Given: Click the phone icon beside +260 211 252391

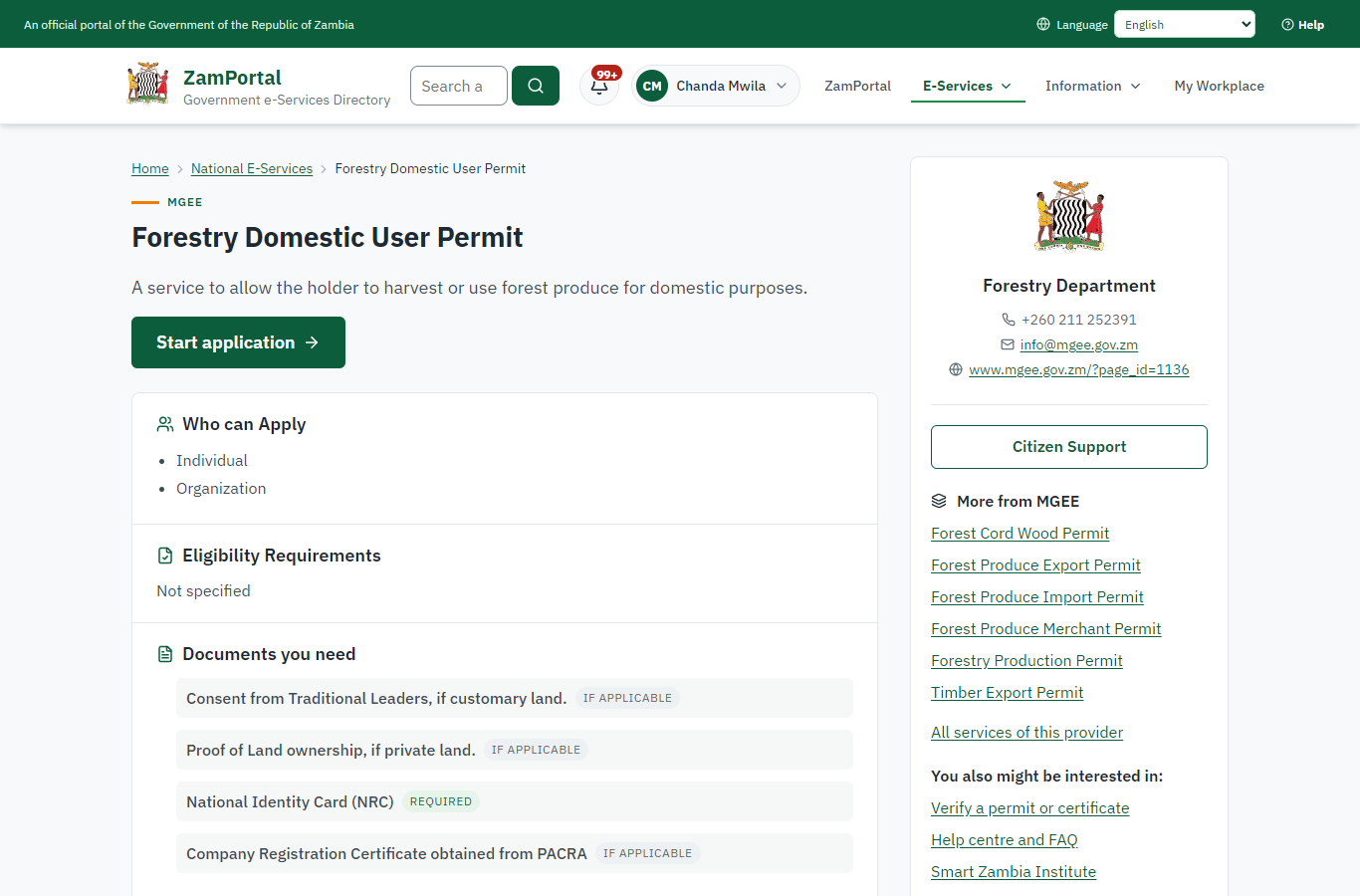Looking at the screenshot, I should pos(1009,320).
